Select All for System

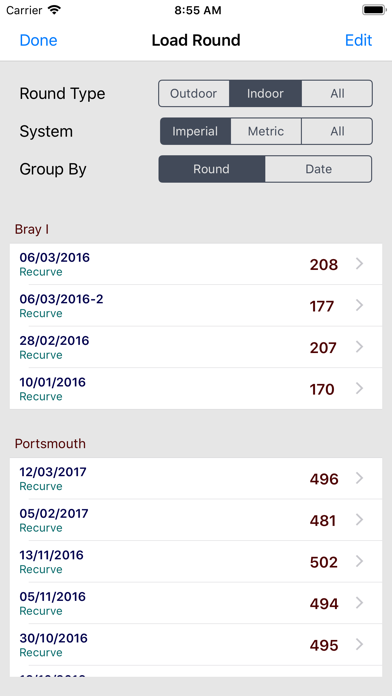pos(337,131)
